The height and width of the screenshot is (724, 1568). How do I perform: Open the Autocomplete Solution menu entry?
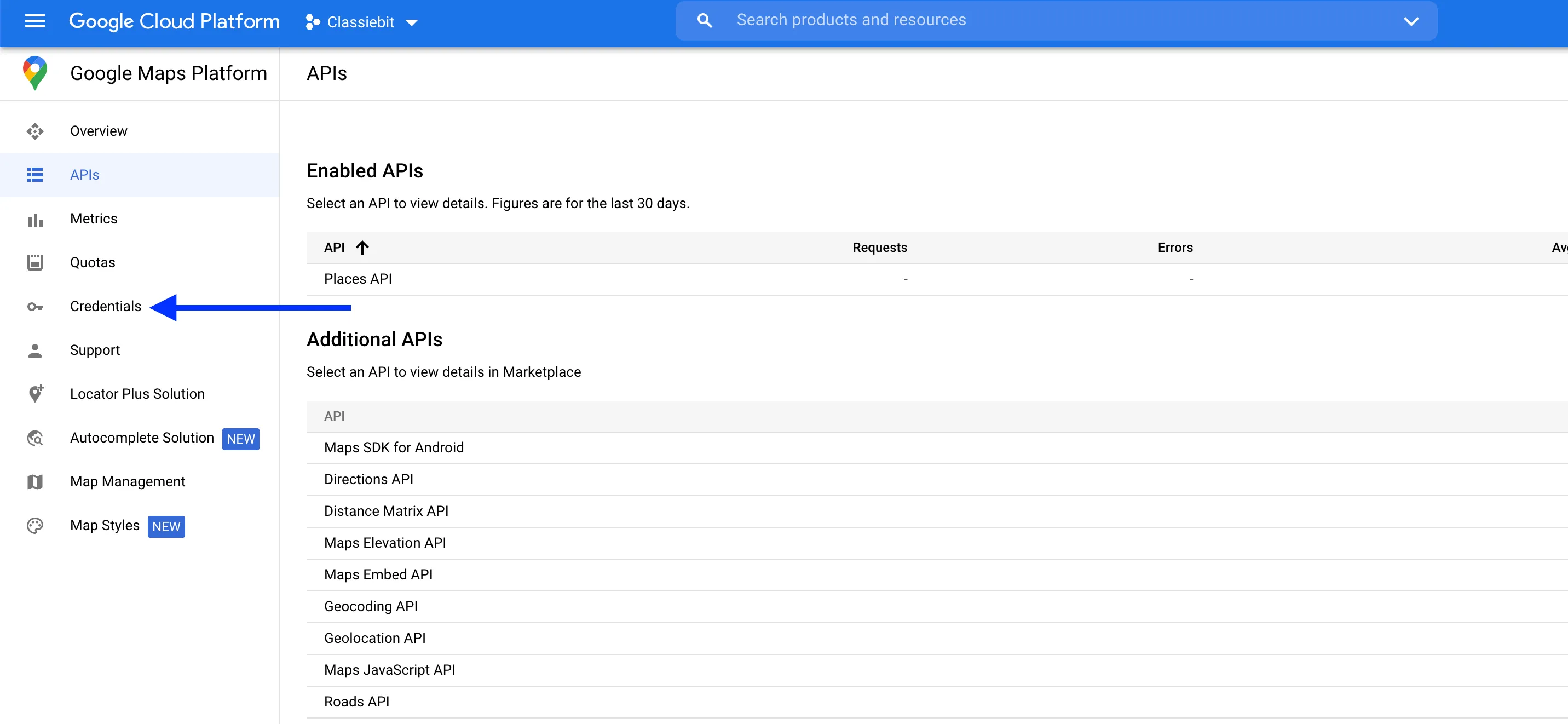[142, 437]
